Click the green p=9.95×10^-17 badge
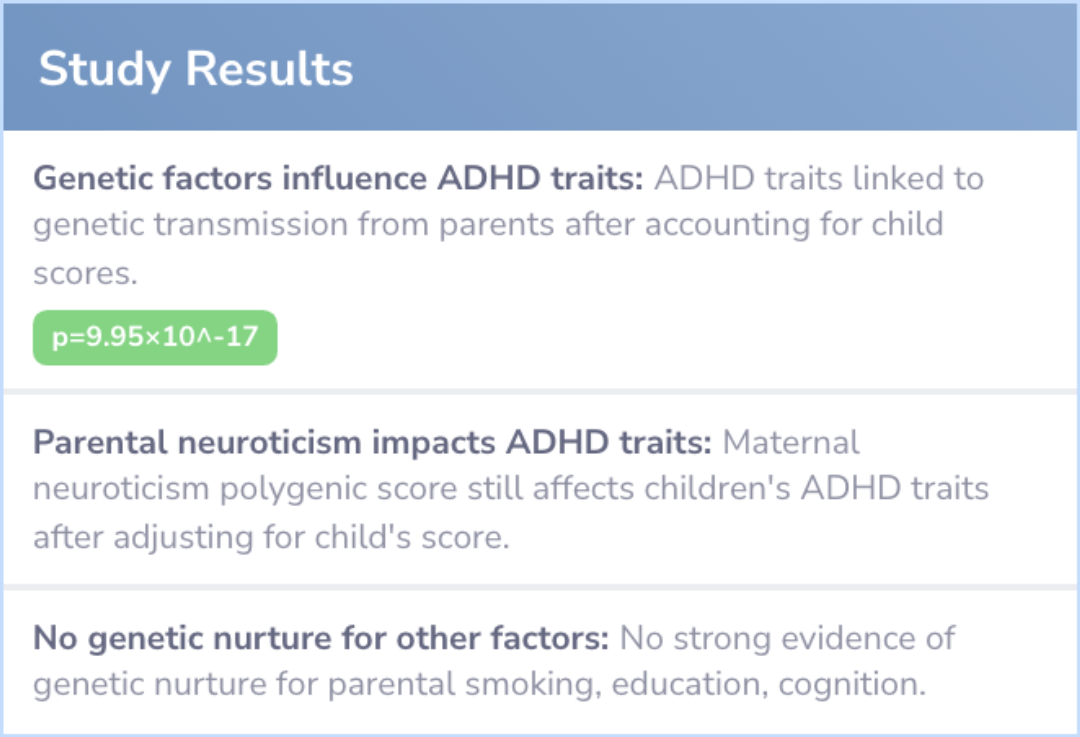Screen dimensions: 1080x737 pyautogui.click(x=155, y=338)
